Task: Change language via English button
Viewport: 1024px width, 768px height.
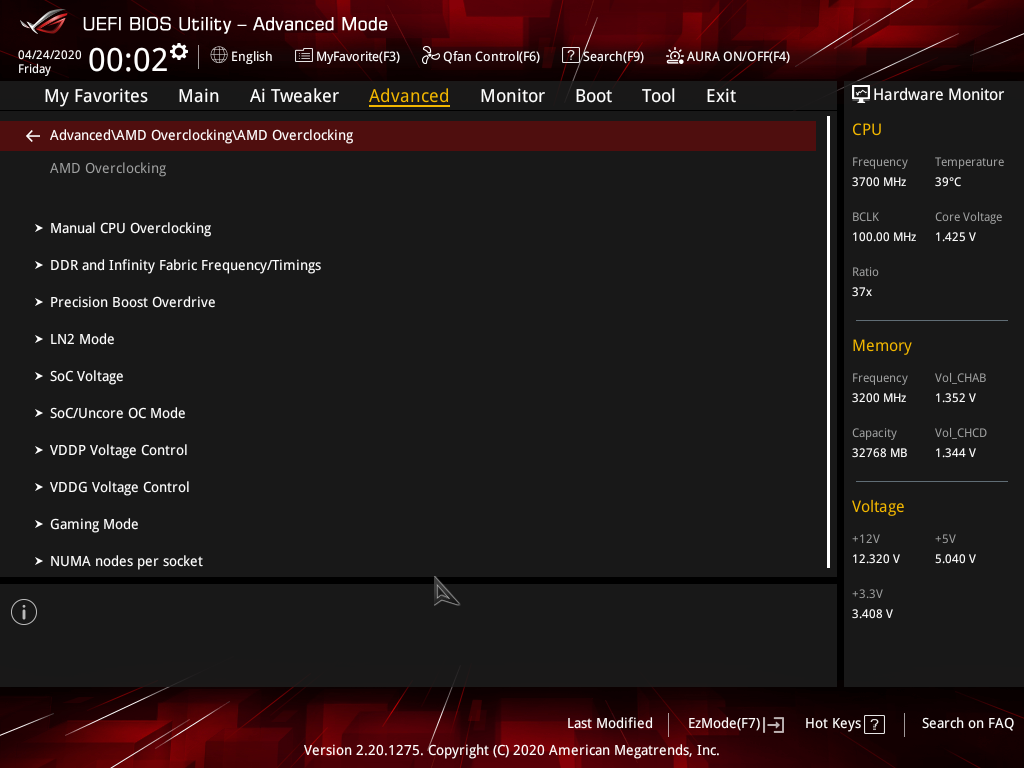Action: (251, 57)
